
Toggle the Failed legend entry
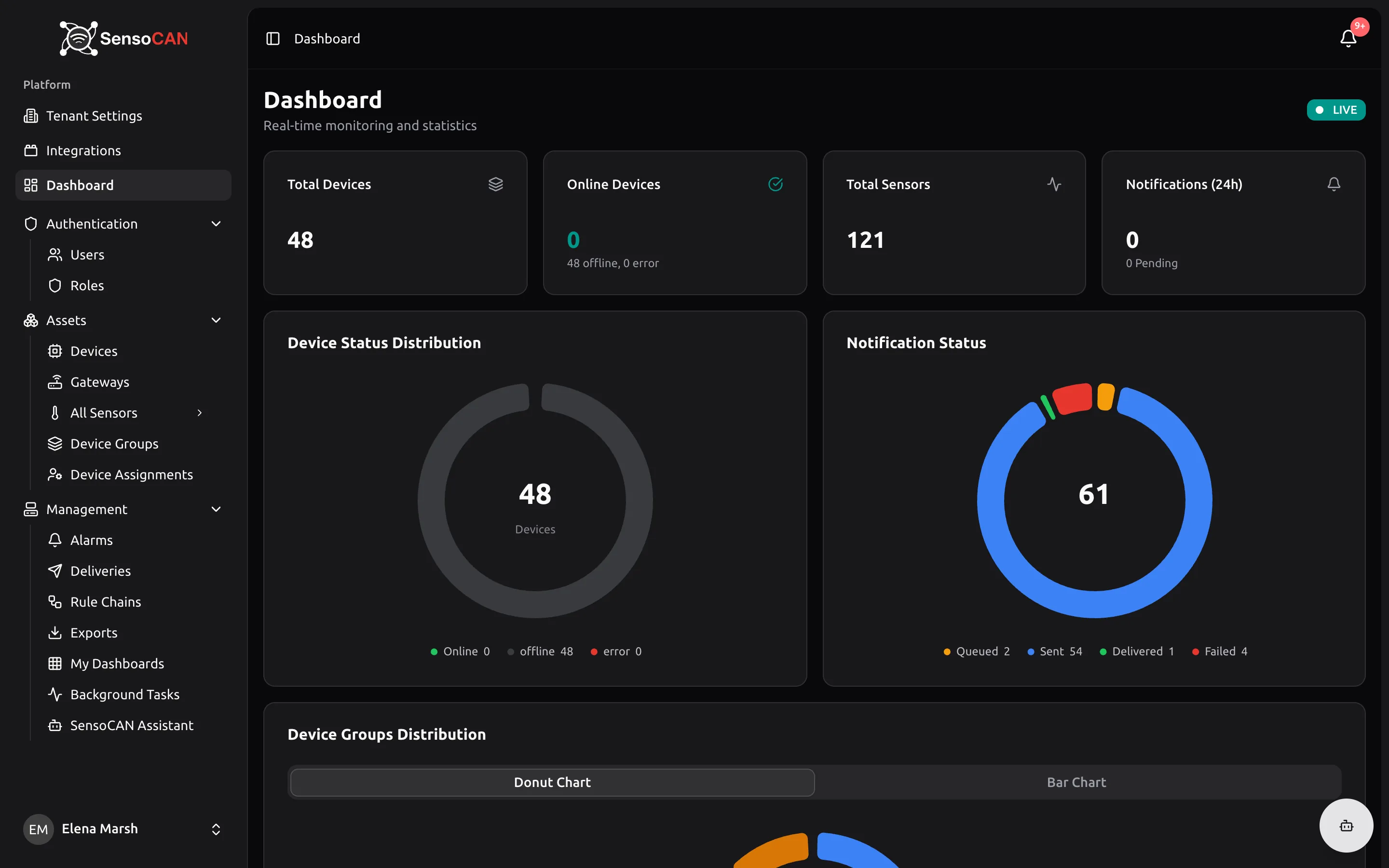pos(1220,651)
